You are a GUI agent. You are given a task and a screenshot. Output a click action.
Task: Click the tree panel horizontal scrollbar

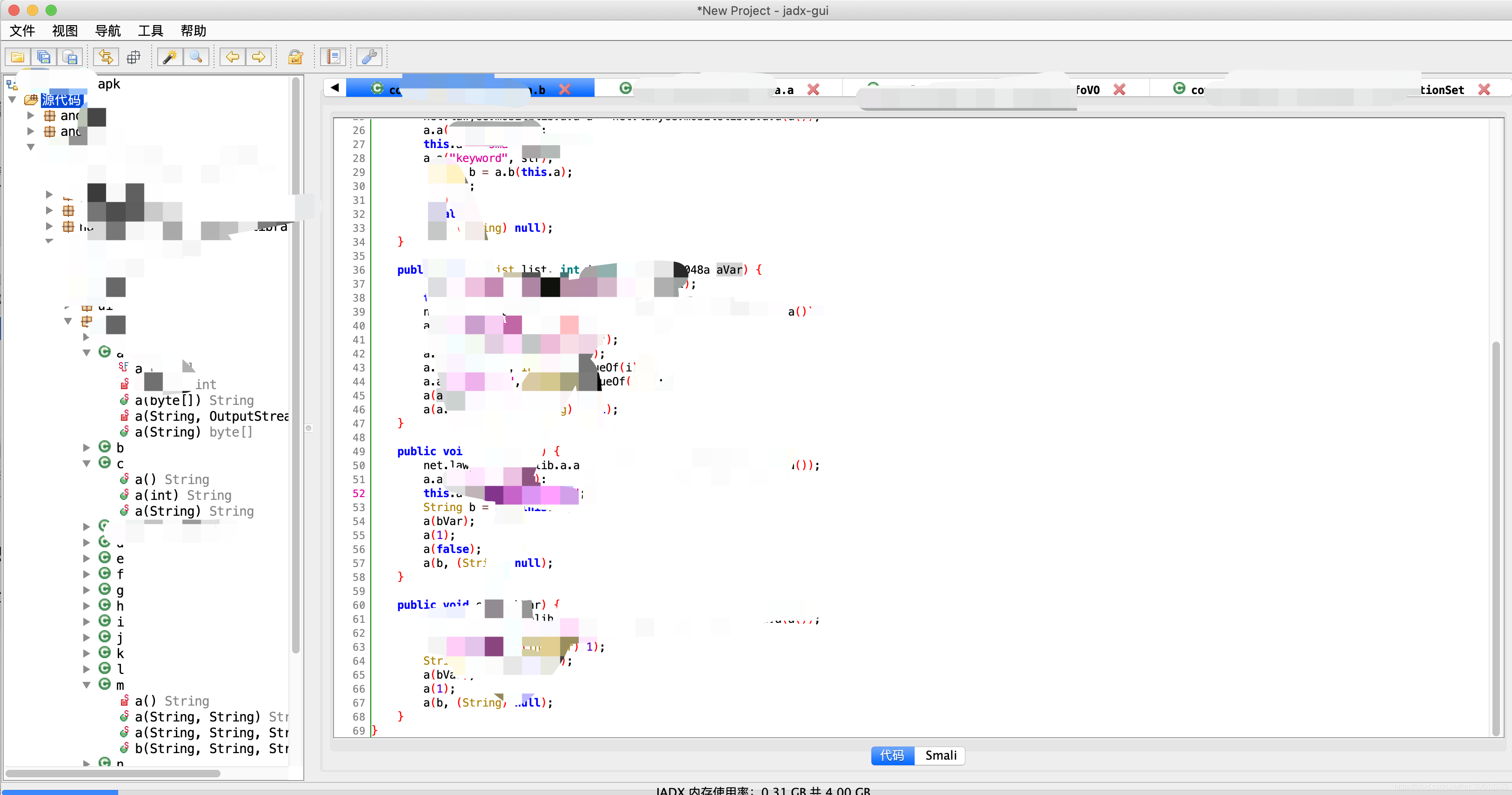coord(113,773)
